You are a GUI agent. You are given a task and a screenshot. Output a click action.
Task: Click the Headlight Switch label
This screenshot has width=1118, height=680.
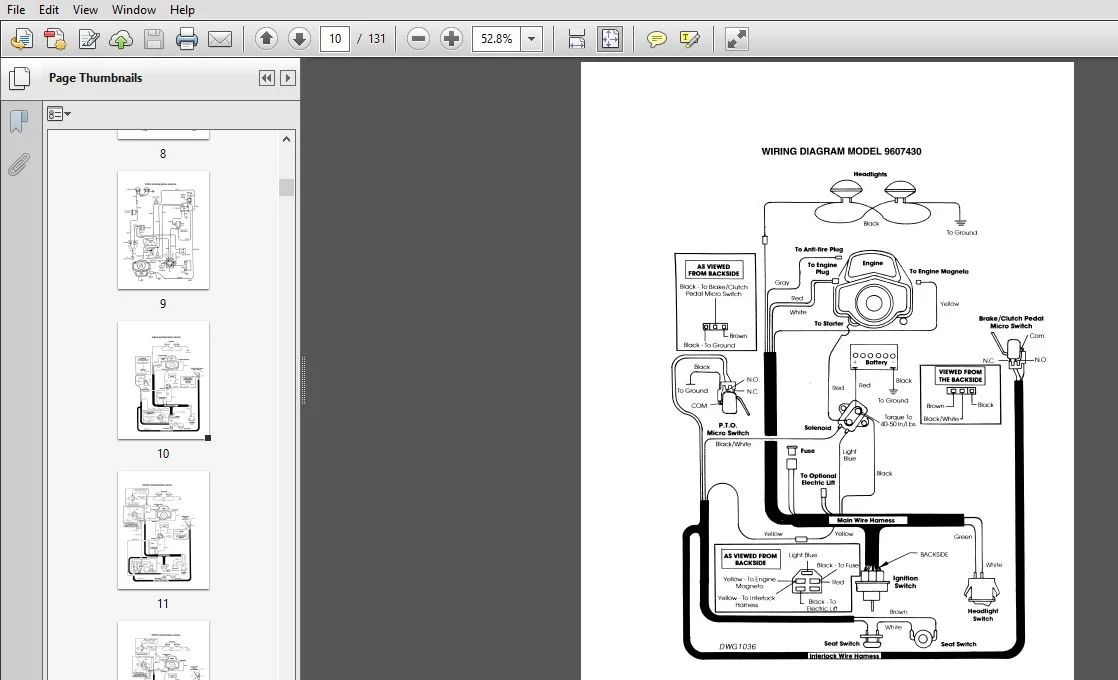click(x=983, y=614)
